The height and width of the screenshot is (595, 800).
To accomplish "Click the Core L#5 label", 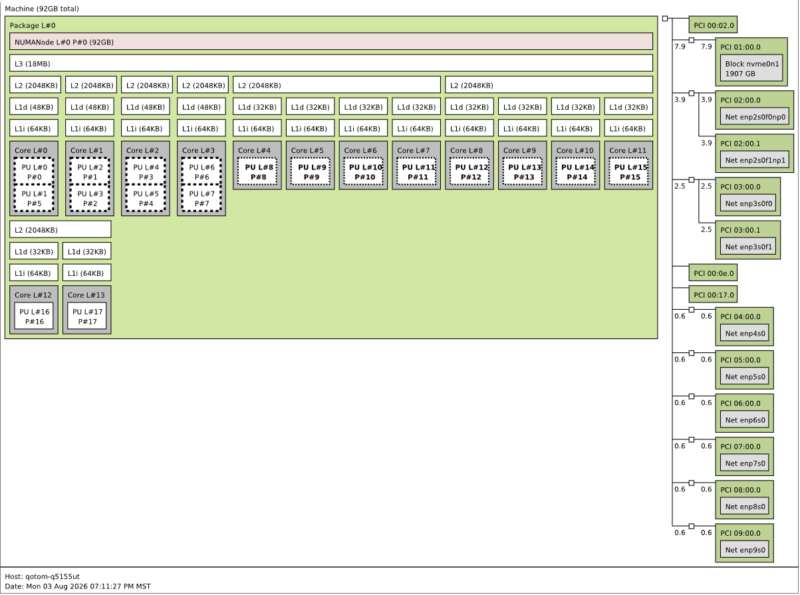I will [307, 151].
